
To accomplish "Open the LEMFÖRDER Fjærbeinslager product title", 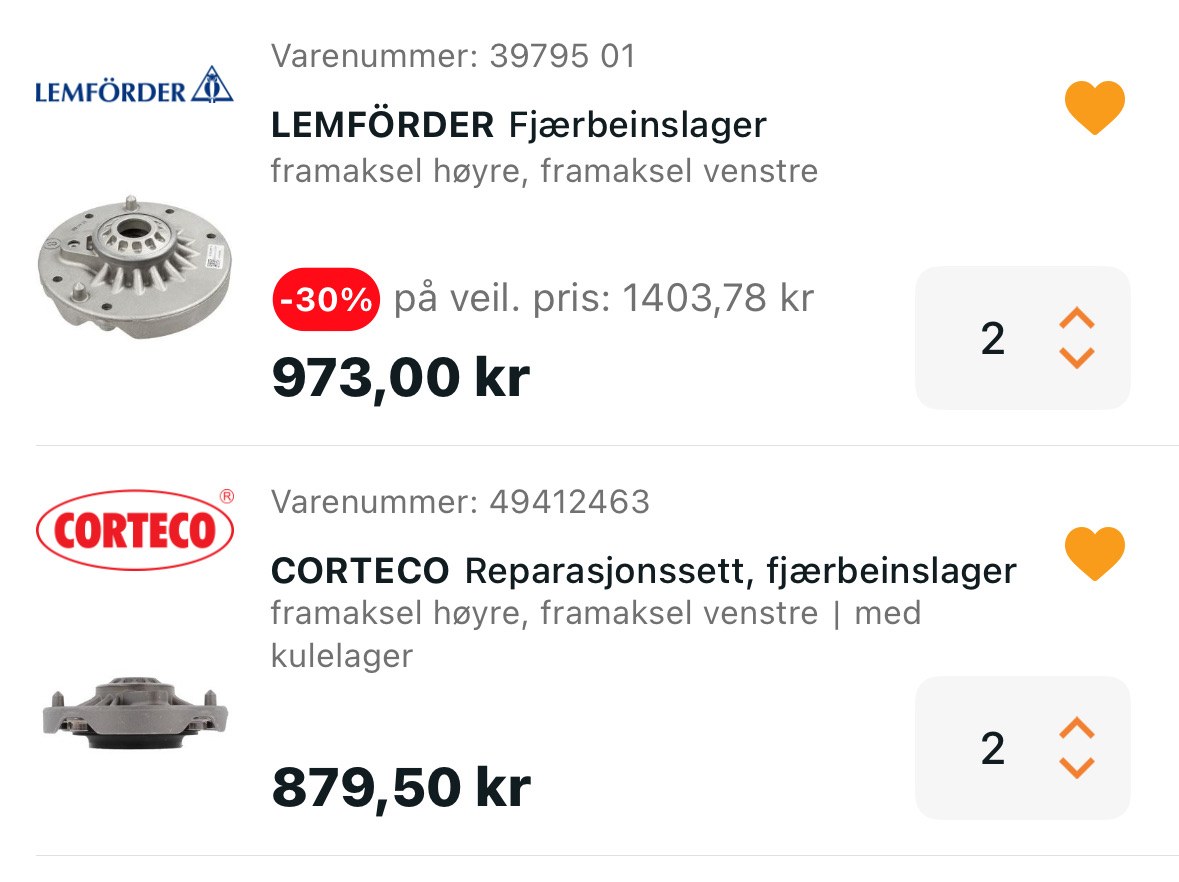I will pos(518,125).
